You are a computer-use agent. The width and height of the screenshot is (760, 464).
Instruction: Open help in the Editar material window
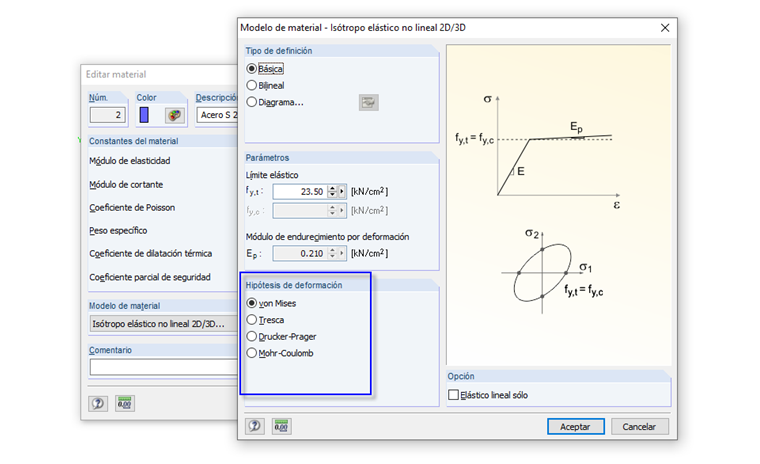98,403
